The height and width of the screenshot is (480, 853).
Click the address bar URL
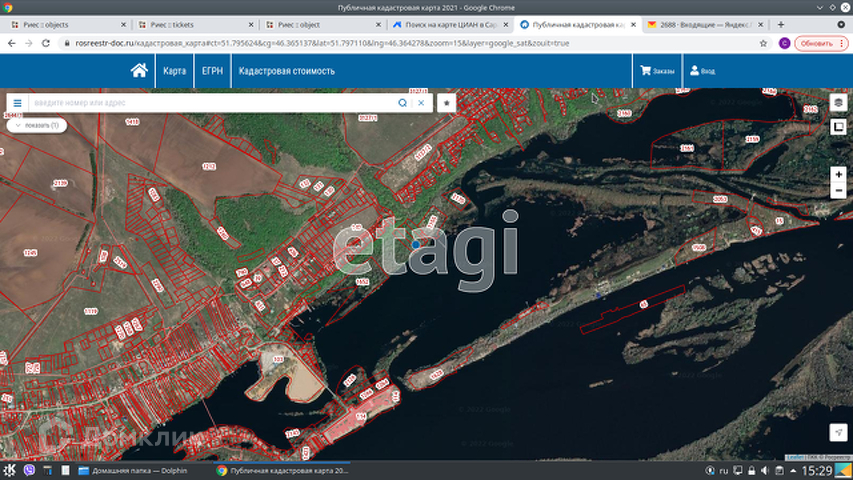322,43
